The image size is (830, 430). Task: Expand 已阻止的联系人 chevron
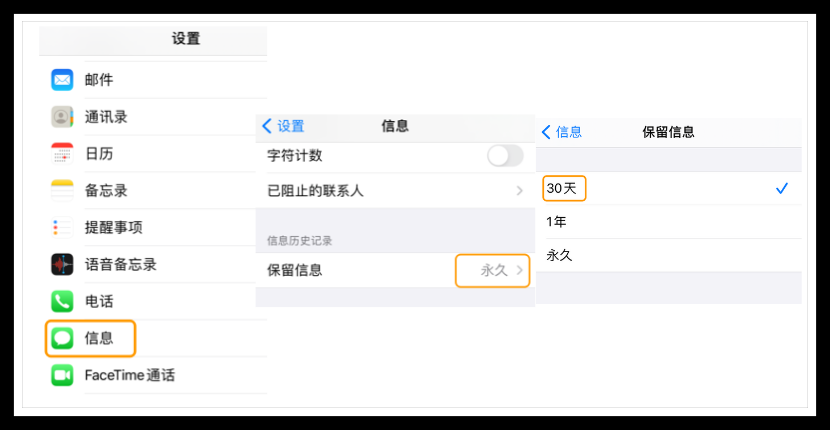[519, 190]
